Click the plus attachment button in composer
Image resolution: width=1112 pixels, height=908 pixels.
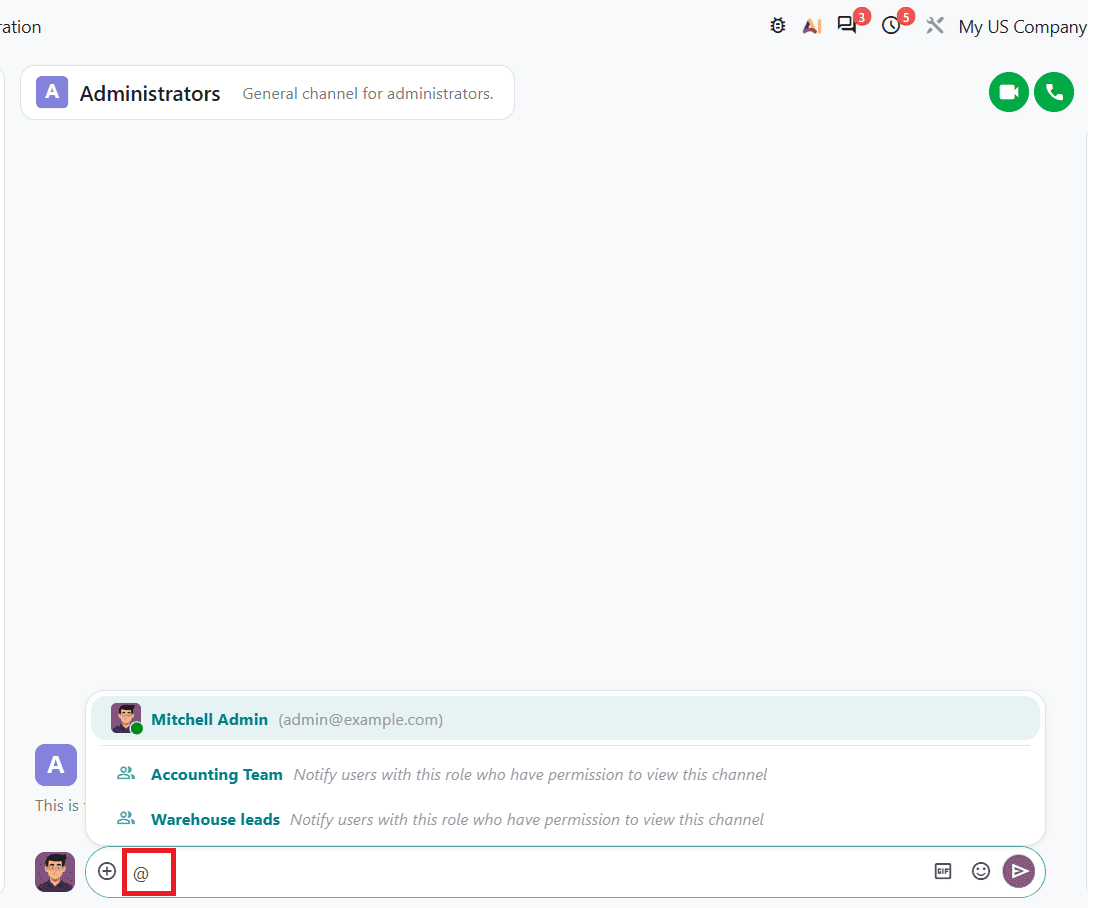(107, 870)
